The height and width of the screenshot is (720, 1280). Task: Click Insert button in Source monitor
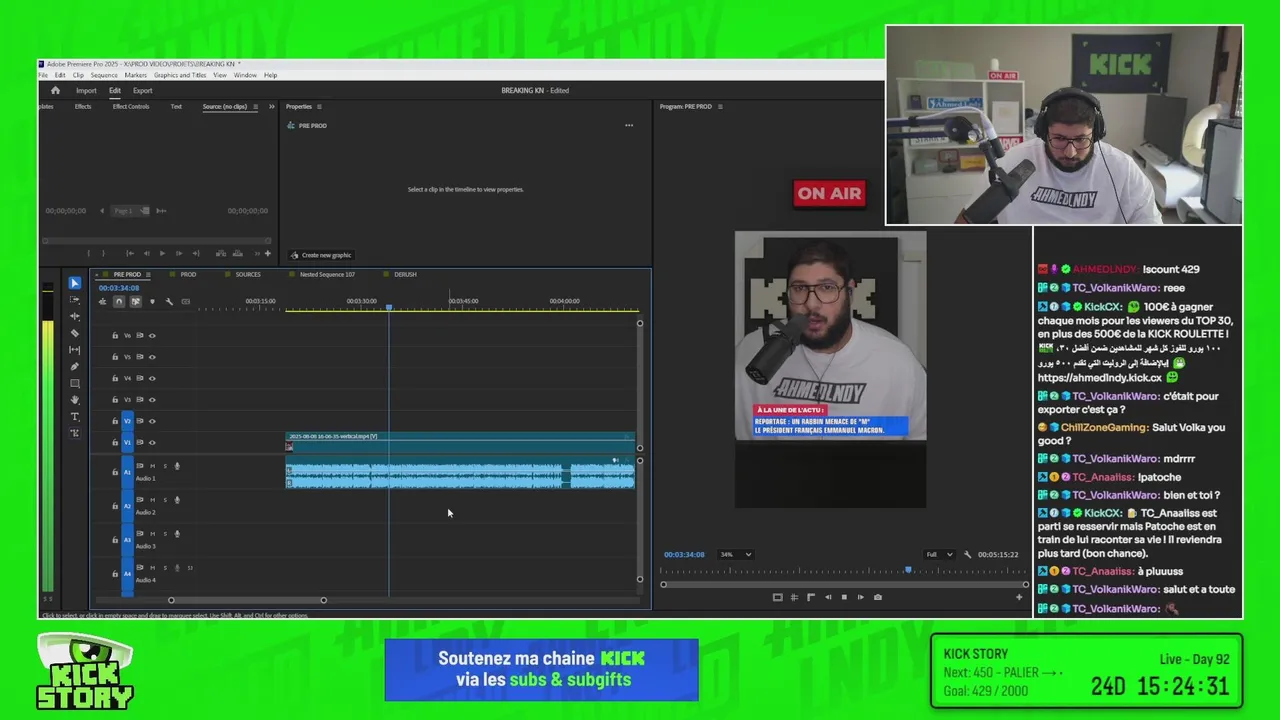pos(221,253)
